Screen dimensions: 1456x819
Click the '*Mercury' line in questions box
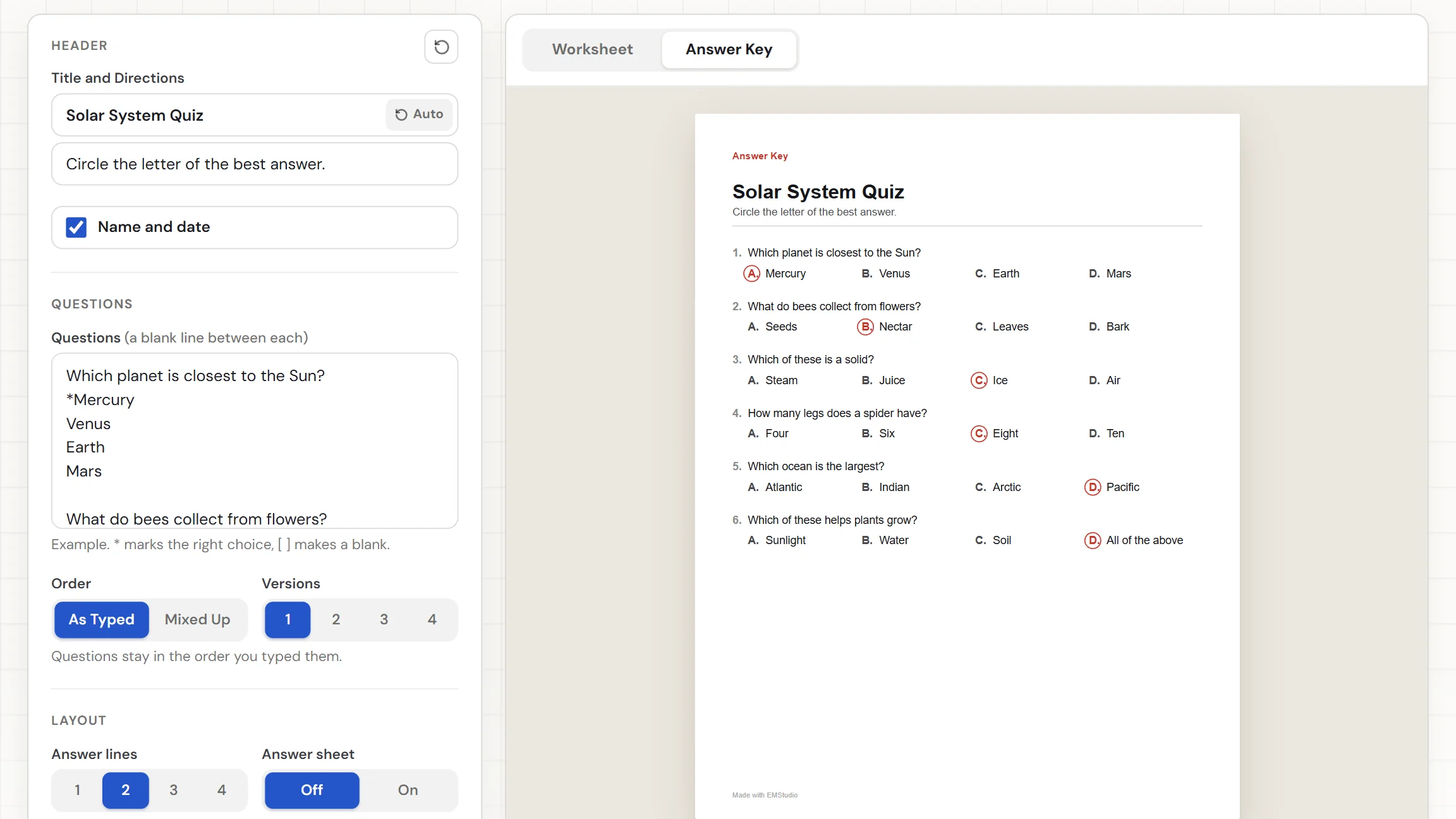click(100, 400)
